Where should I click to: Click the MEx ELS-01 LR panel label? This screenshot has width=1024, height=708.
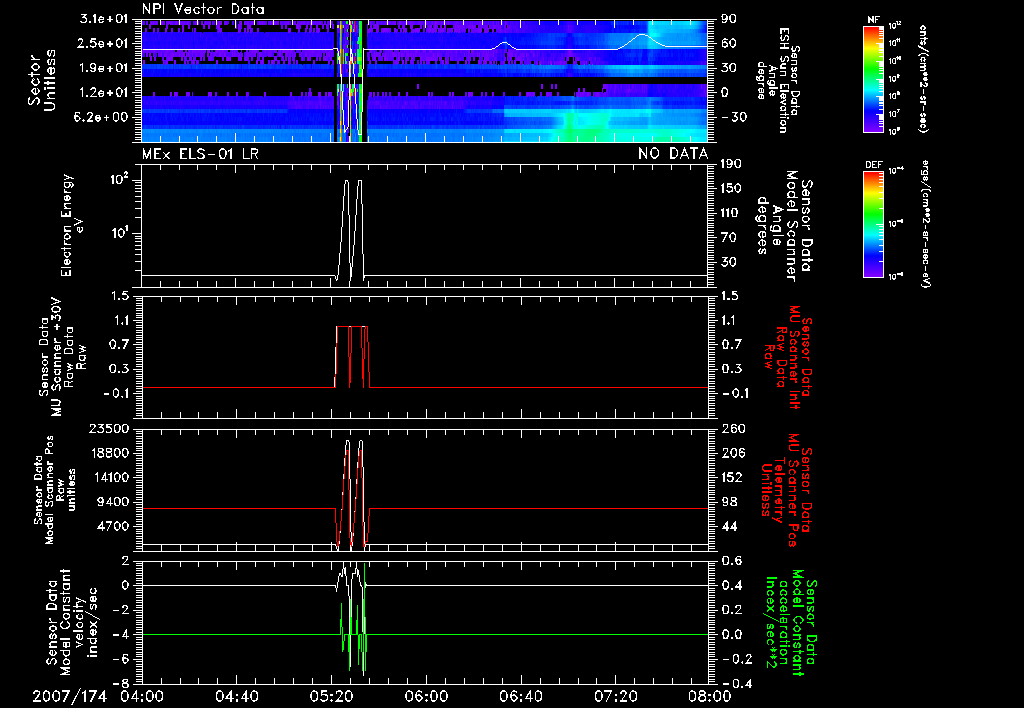pos(198,153)
